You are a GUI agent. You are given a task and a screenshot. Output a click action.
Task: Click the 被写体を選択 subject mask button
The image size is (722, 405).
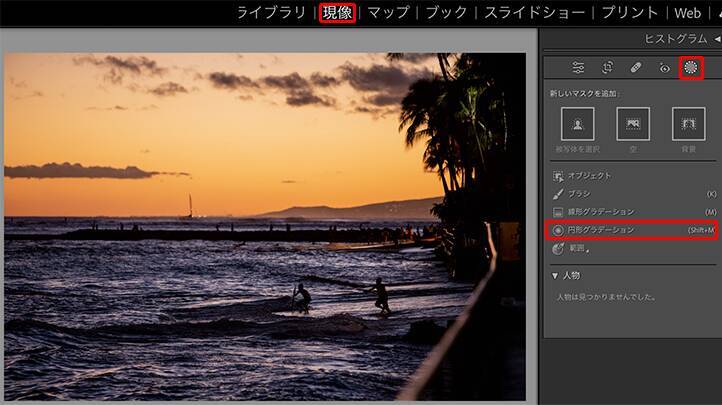[x=578, y=124]
